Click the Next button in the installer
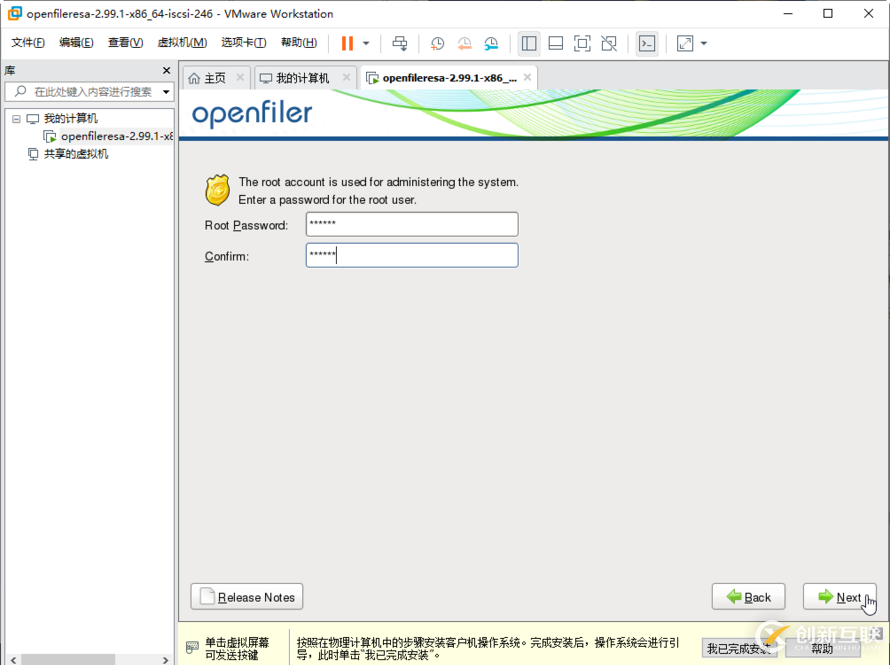 [839, 597]
